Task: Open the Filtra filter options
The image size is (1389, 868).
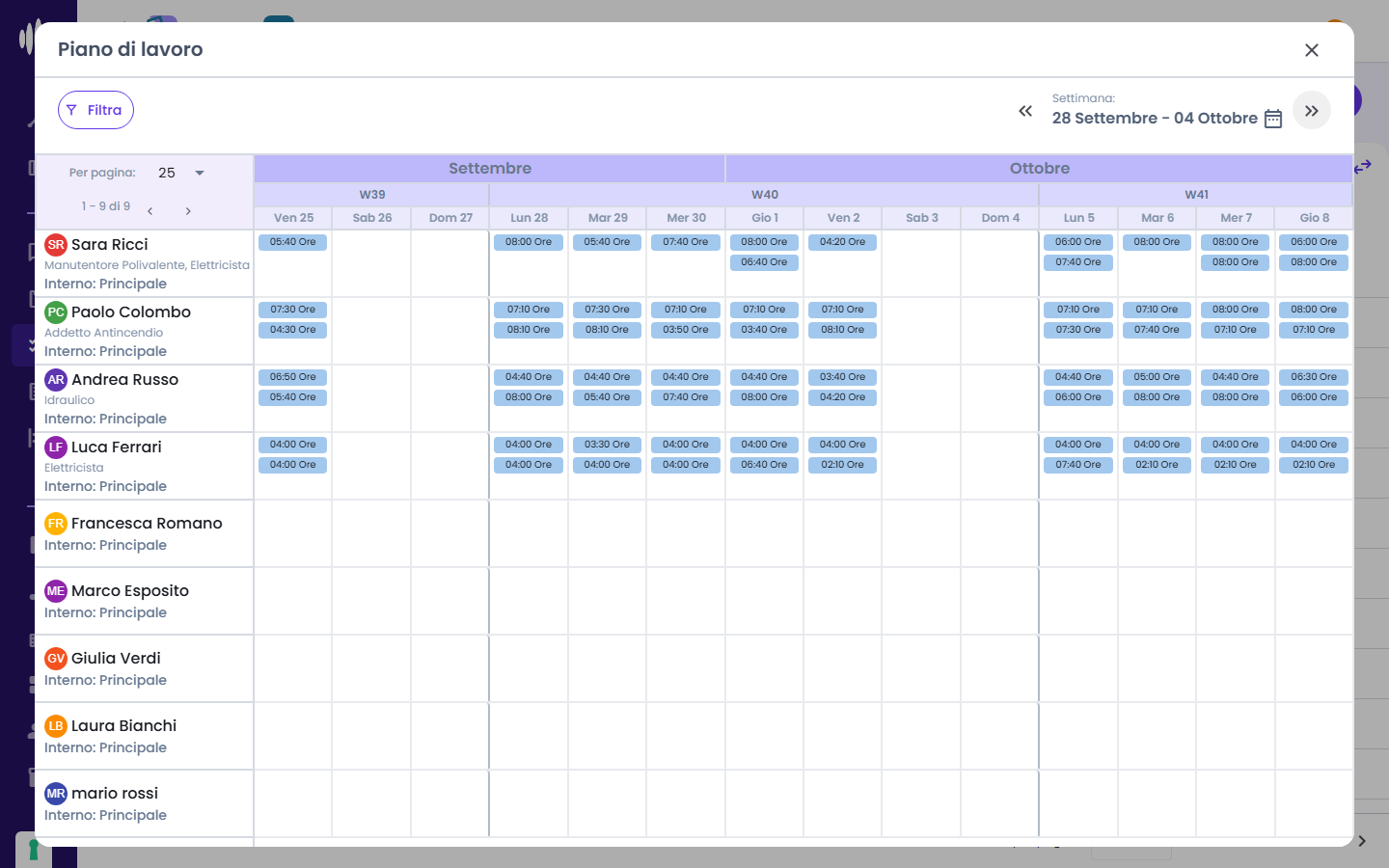Action: pyautogui.click(x=95, y=110)
